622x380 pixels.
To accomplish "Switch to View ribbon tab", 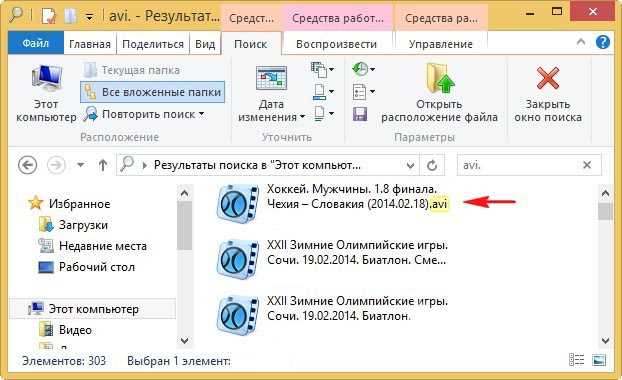I will point(205,44).
